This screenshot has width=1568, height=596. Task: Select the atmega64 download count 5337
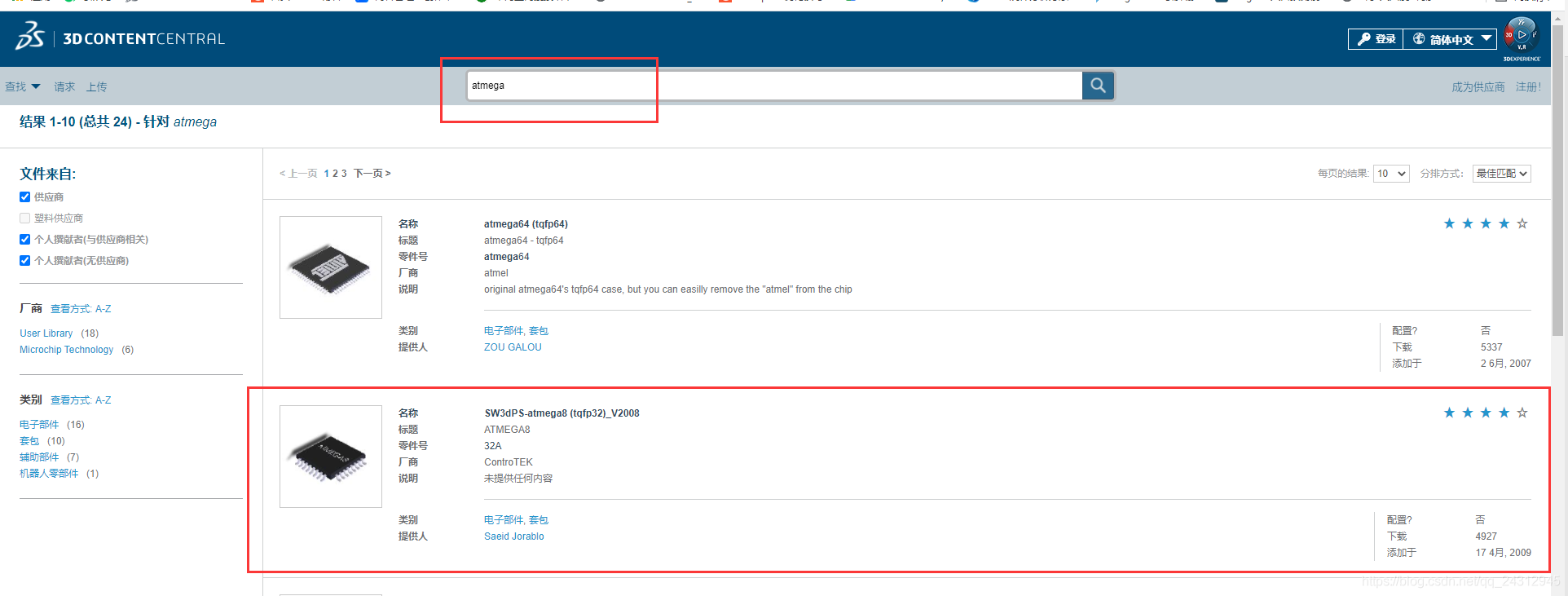click(1491, 347)
